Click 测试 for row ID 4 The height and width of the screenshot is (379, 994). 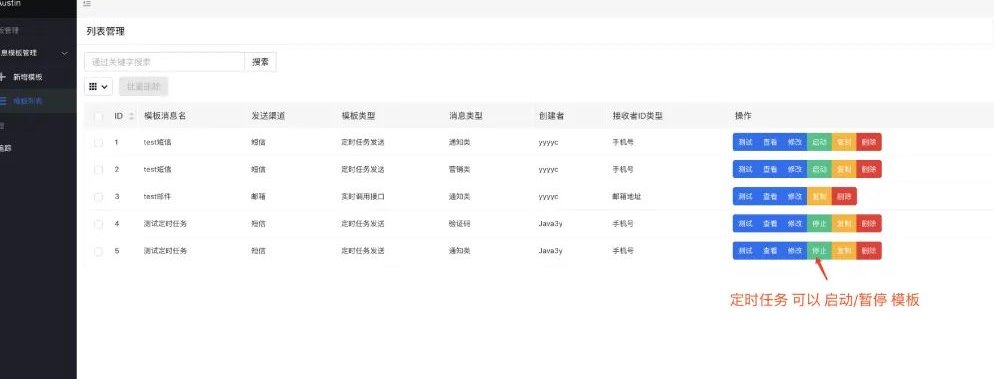point(746,224)
